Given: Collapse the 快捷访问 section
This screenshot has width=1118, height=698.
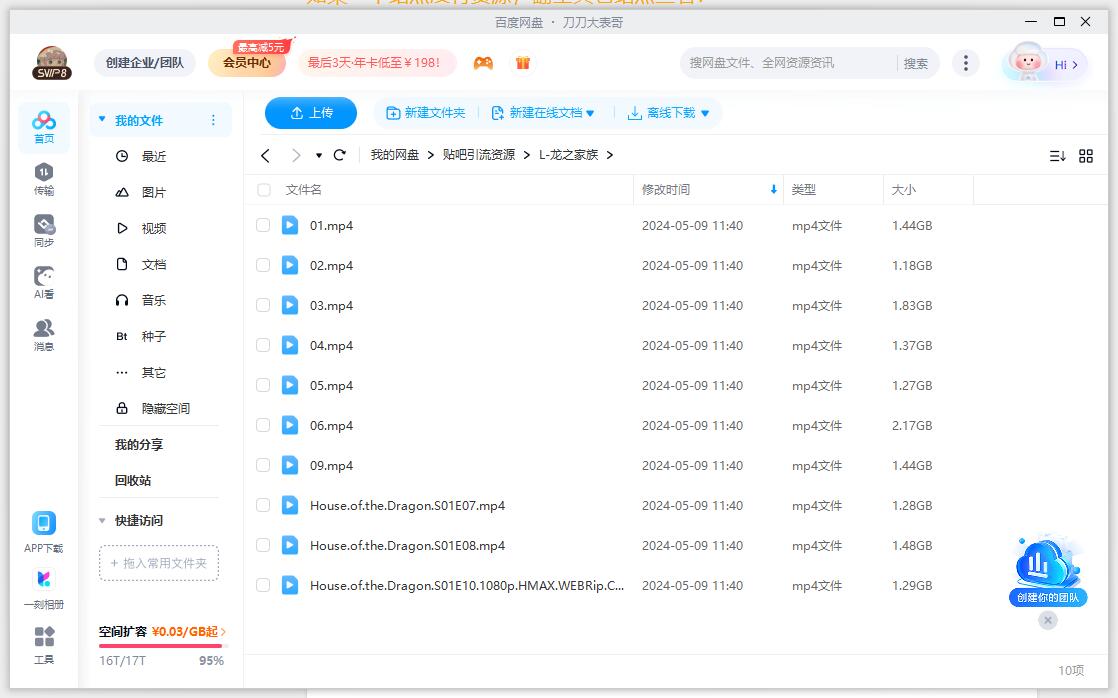Looking at the screenshot, I should [102, 519].
